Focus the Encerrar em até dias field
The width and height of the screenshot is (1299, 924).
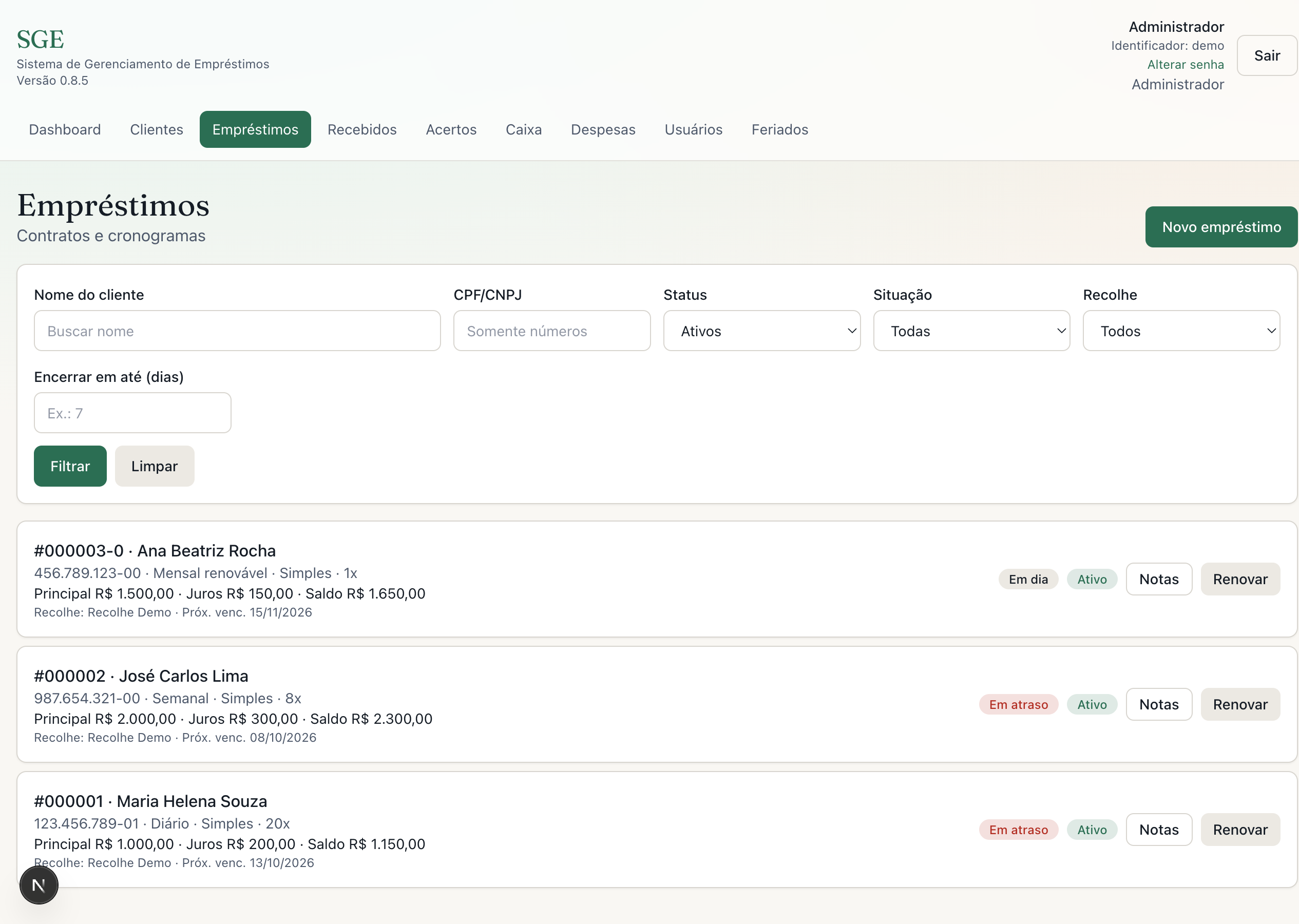(132, 413)
